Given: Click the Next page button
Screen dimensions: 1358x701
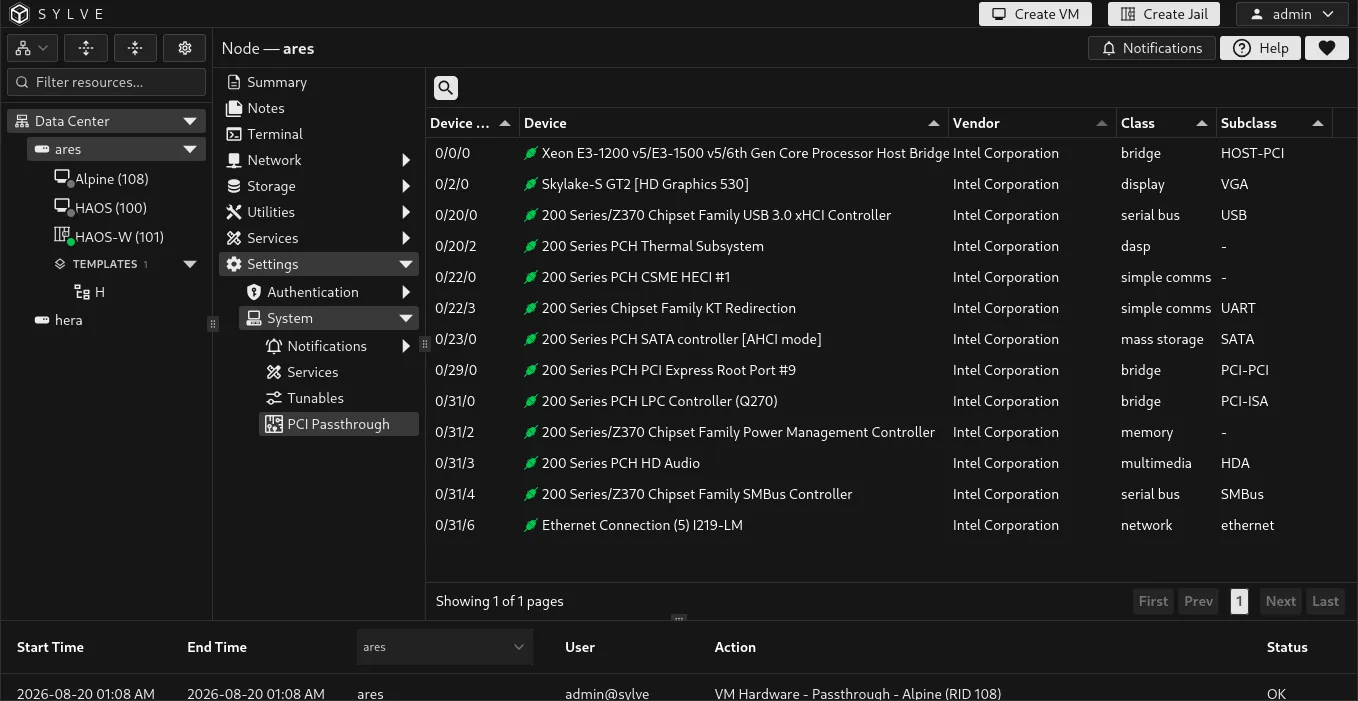Looking at the screenshot, I should click(x=1280, y=601).
